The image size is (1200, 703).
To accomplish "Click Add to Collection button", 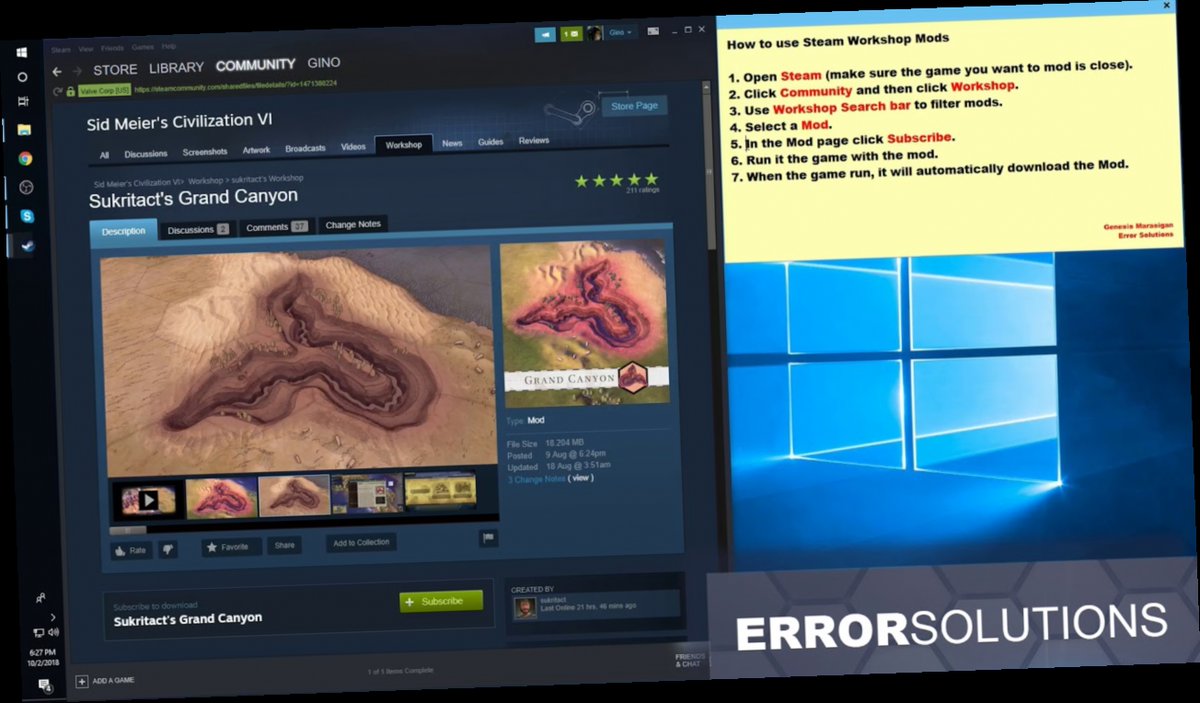I will (x=361, y=542).
